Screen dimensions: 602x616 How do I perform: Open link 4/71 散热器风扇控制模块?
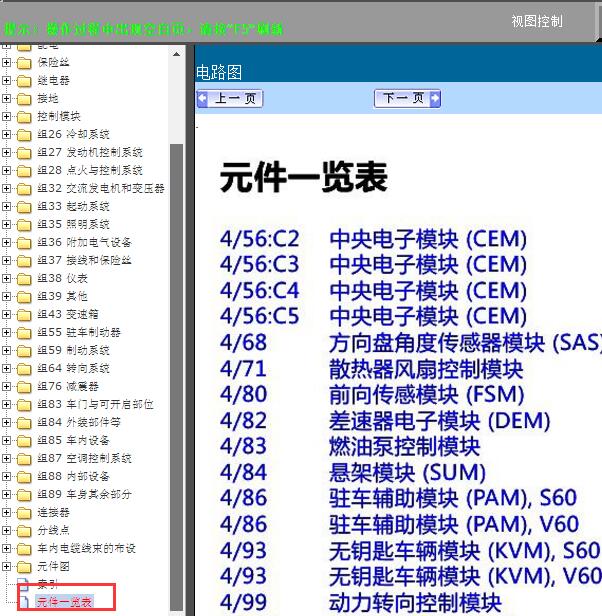pos(371,369)
